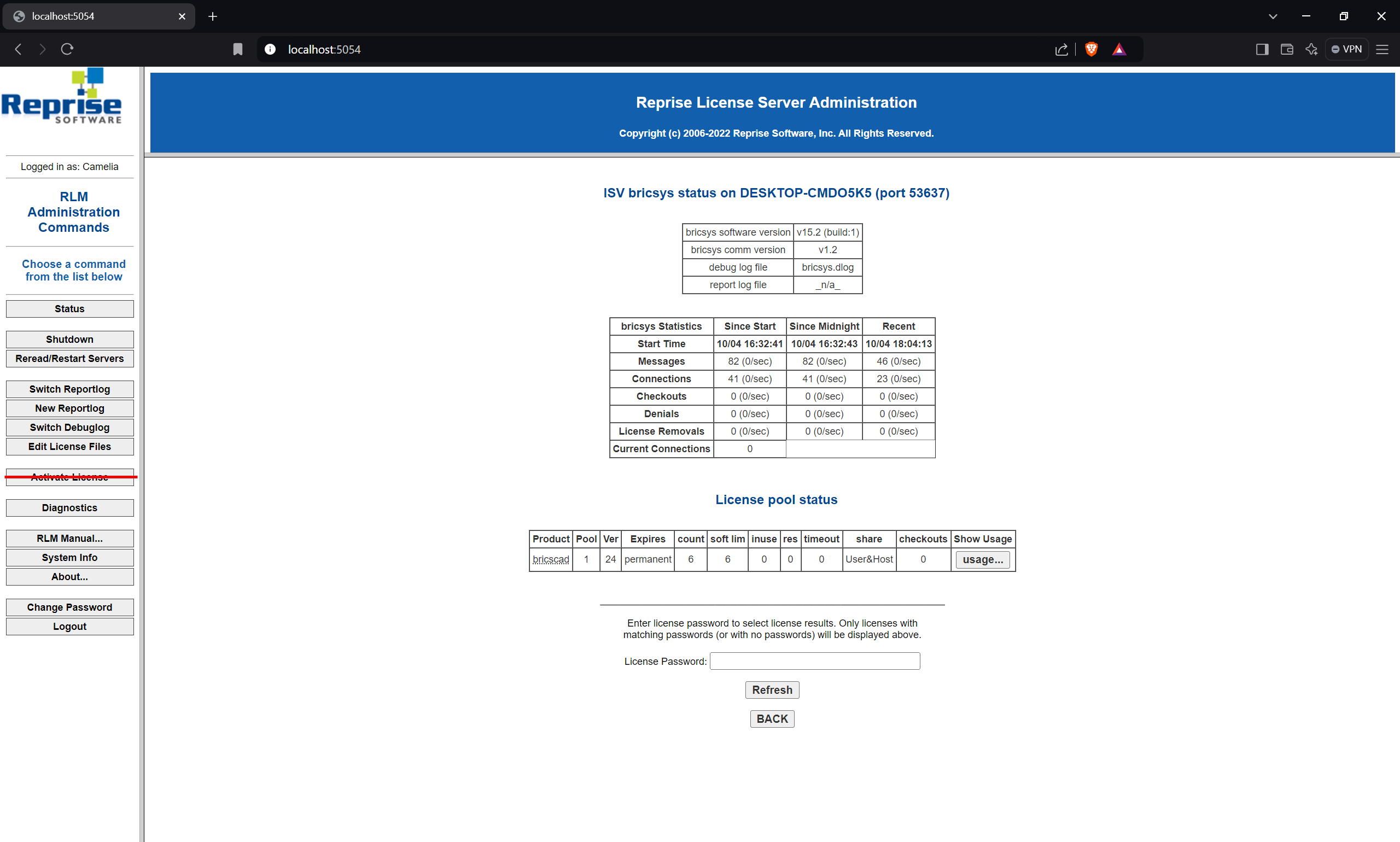Open the Diagnostics command
Viewport: 1400px width, 842px height.
point(70,508)
